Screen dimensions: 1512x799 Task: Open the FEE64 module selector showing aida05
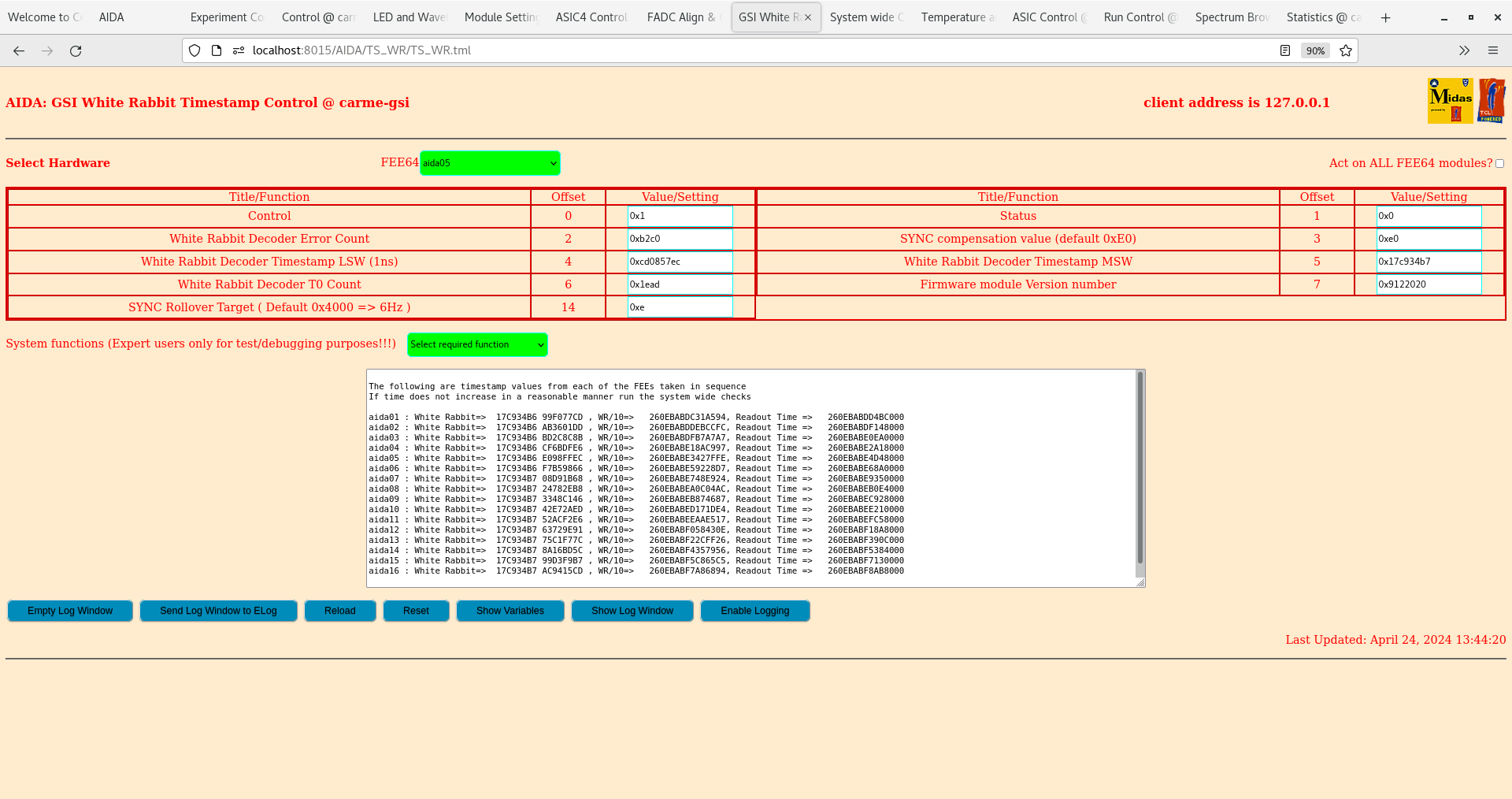coord(489,163)
